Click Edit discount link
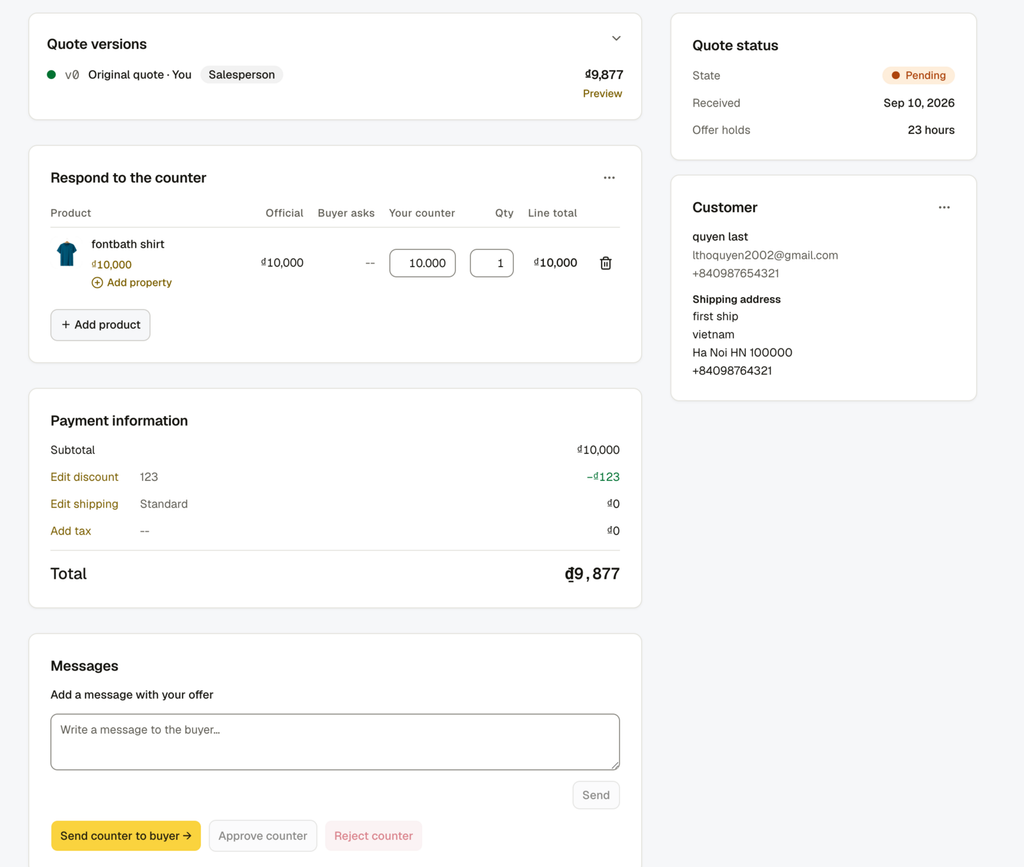This screenshot has width=1024, height=867. click(84, 477)
